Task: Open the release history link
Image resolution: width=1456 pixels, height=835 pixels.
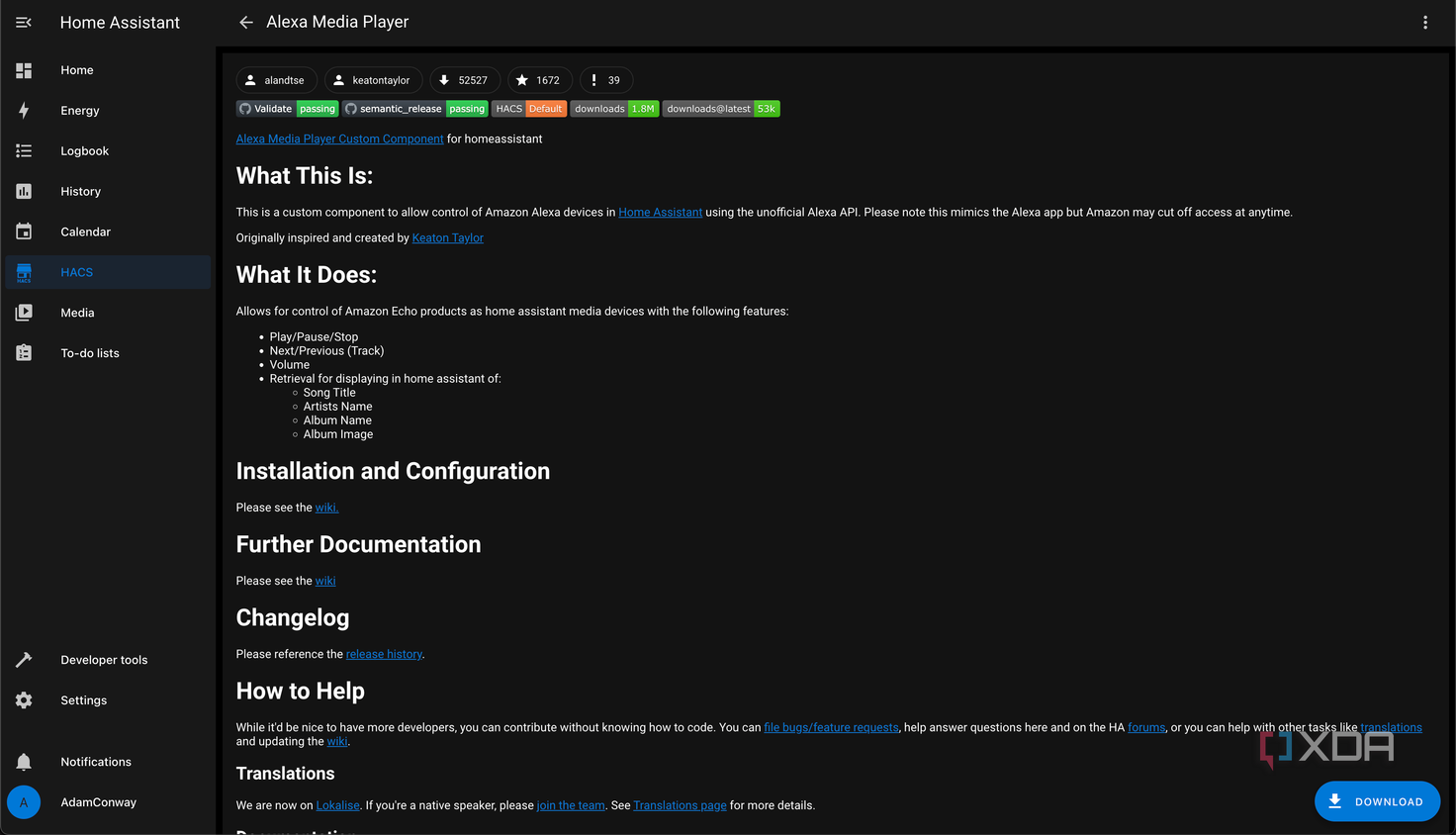Action: point(384,654)
